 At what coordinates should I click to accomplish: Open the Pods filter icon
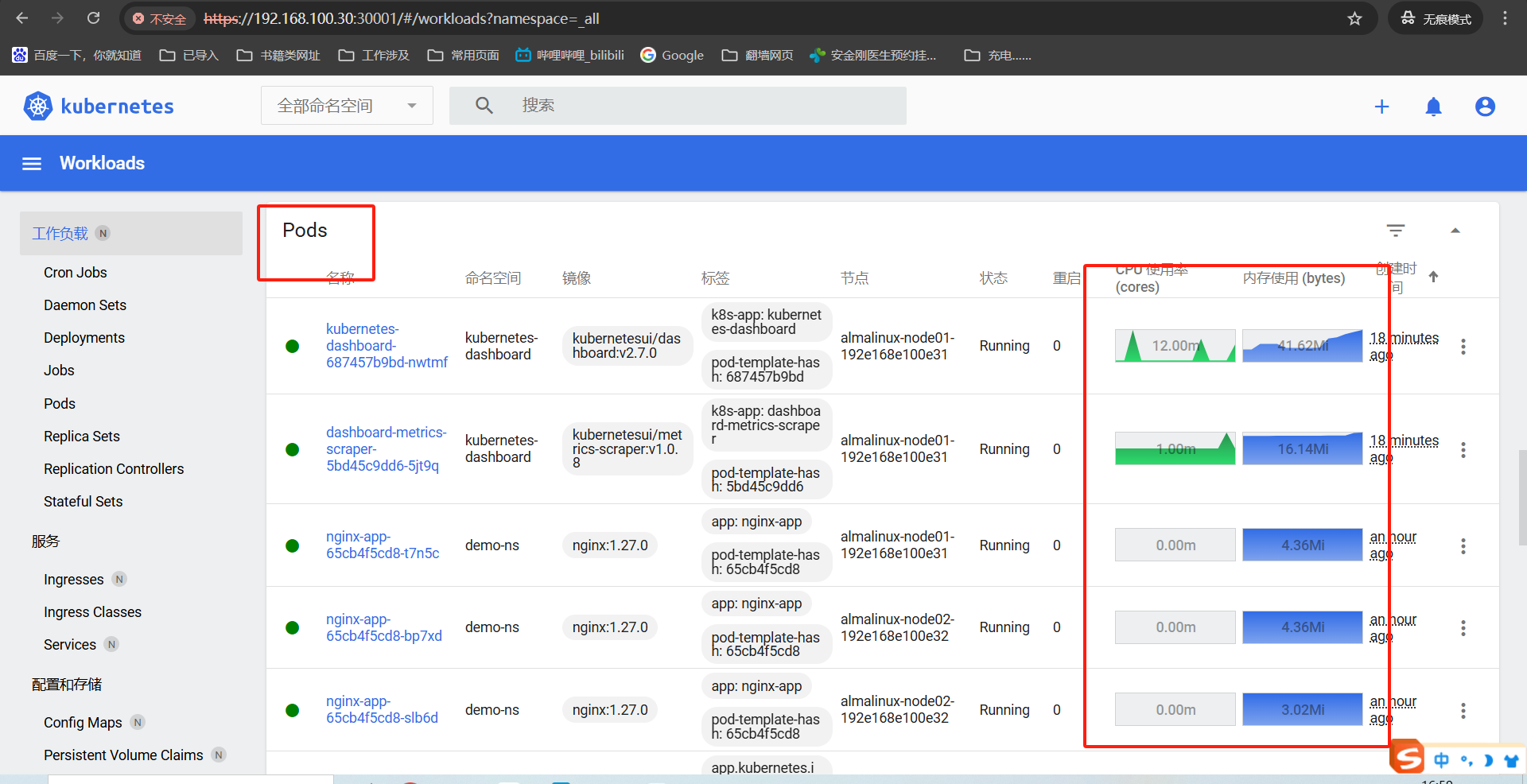[x=1396, y=231]
